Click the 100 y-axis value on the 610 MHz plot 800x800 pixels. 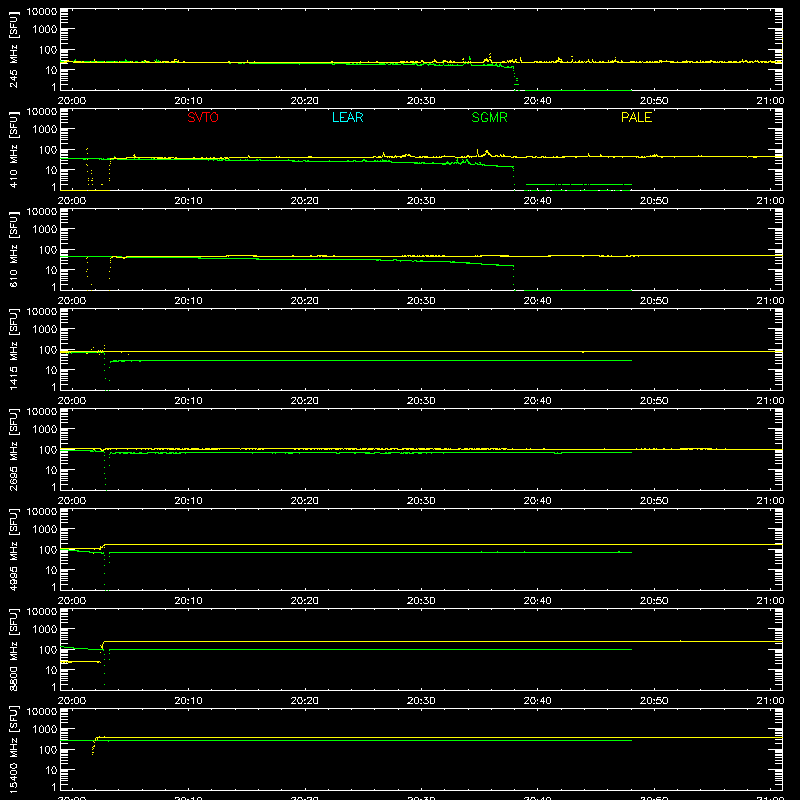tap(48, 249)
